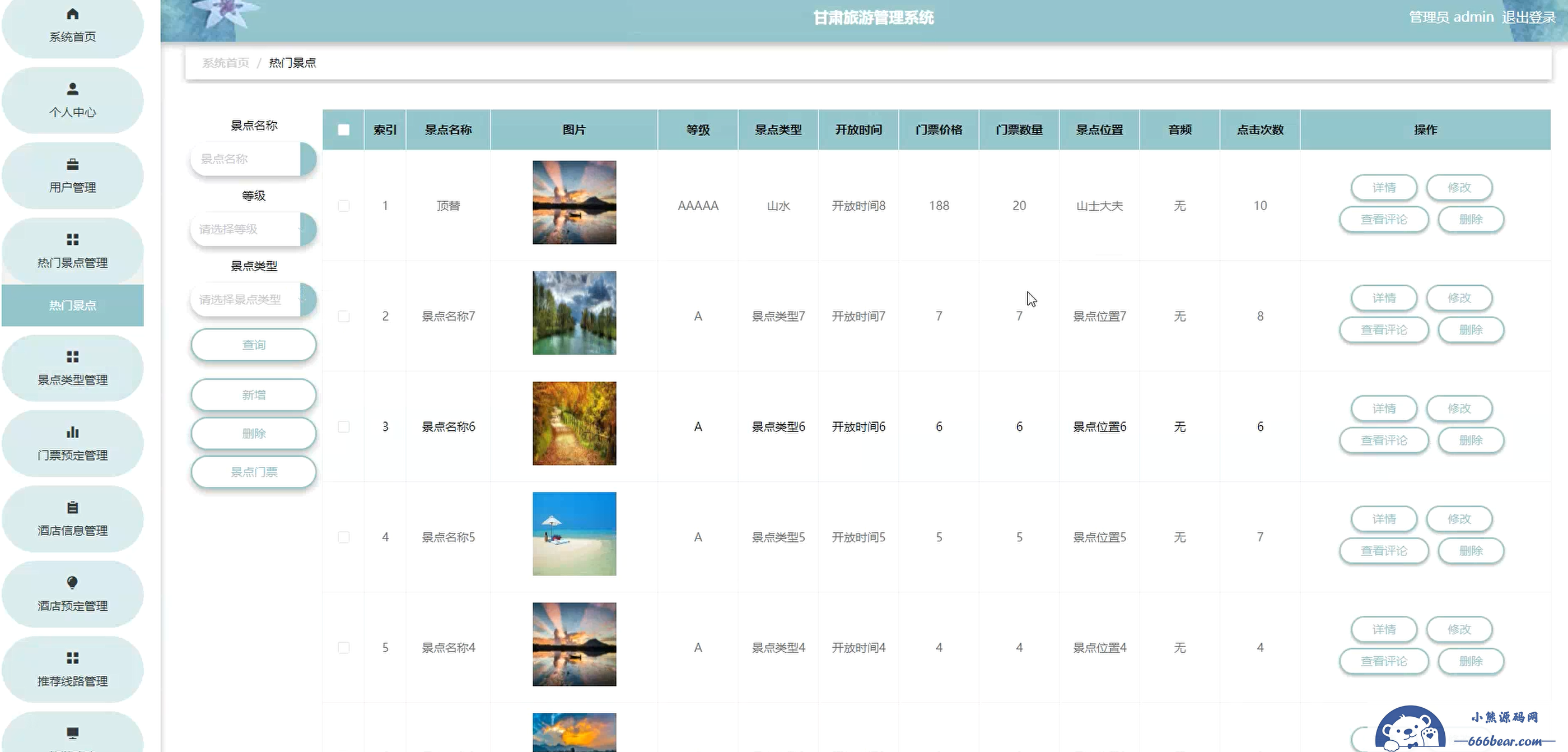Click the bar chart icon for 门票预定管理
1568x752 pixels.
(72, 431)
